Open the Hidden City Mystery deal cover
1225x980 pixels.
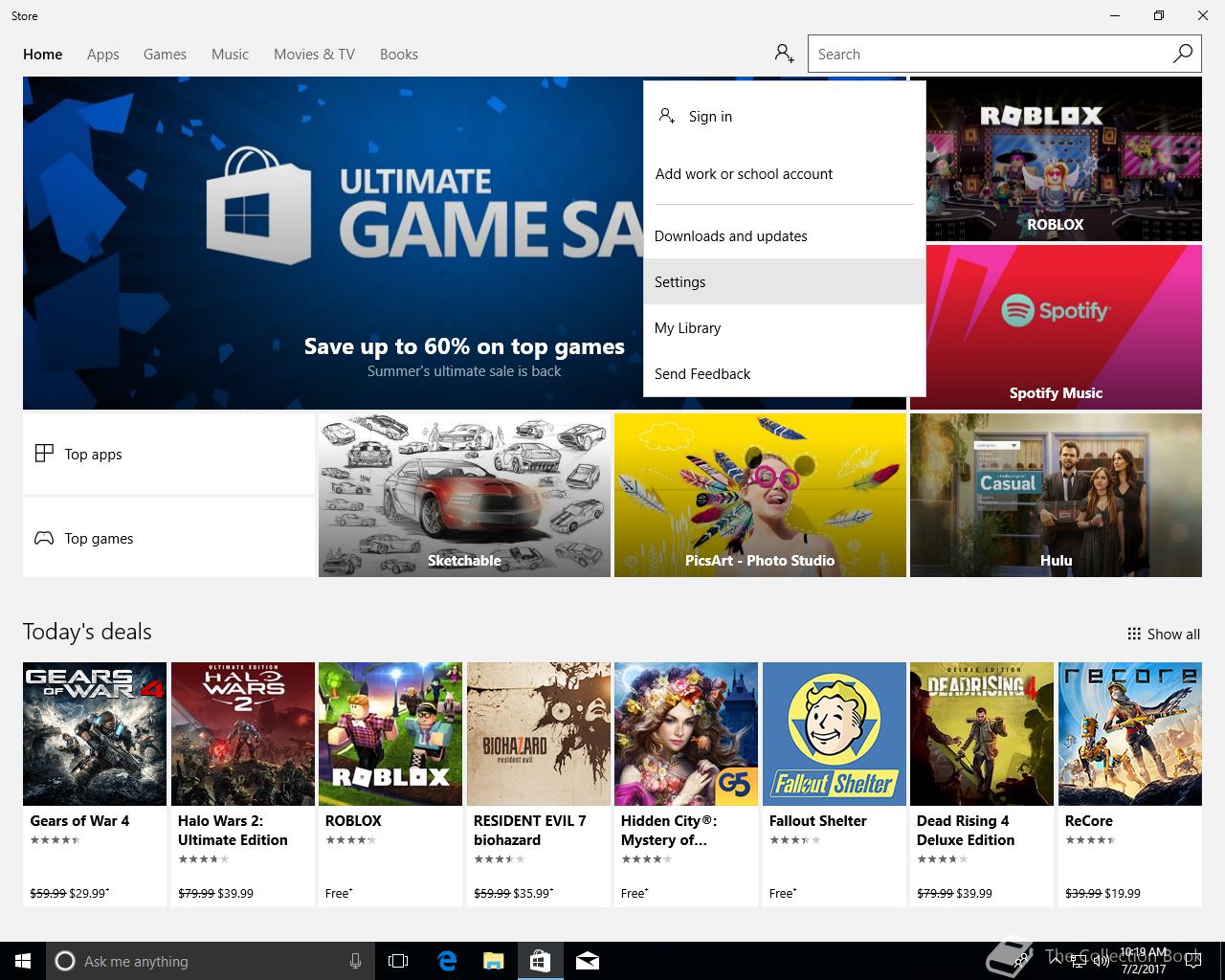[x=686, y=734]
